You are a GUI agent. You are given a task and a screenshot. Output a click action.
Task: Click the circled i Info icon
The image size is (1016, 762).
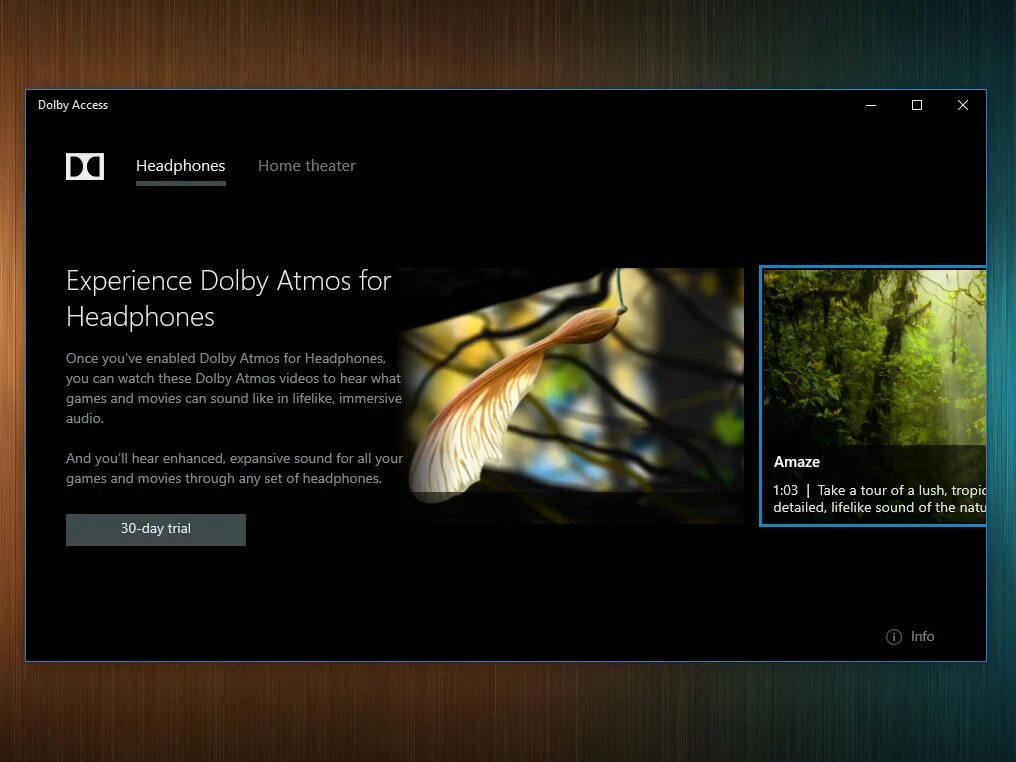pyautogui.click(x=894, y=637)
